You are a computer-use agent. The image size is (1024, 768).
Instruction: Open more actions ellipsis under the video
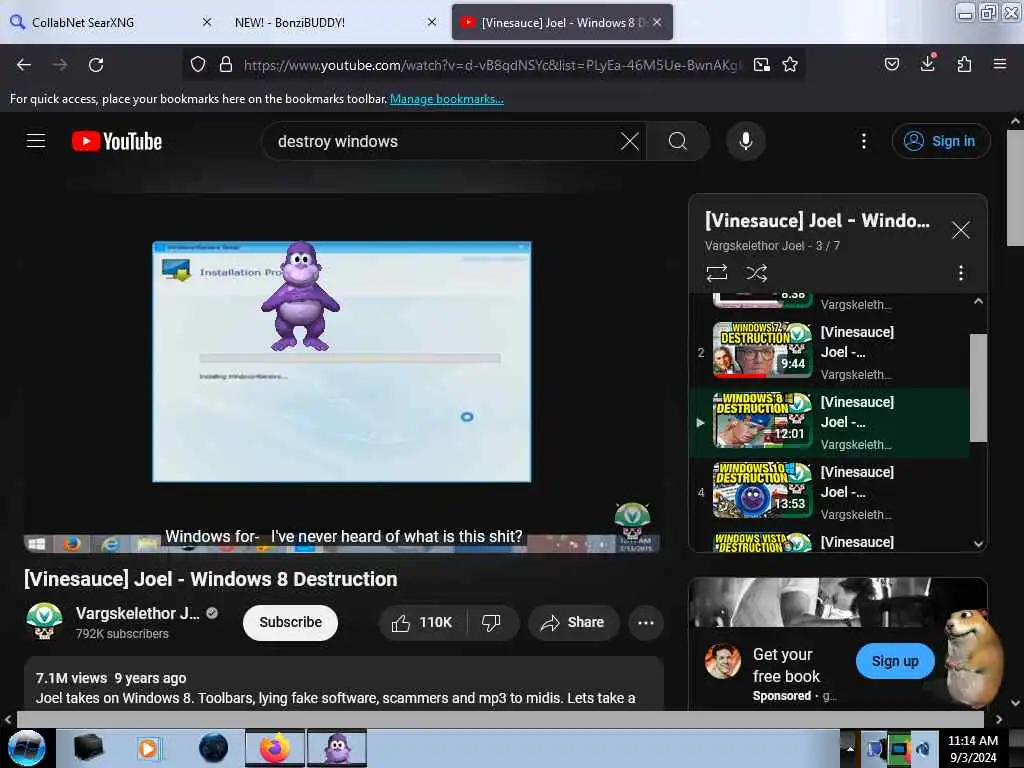pyautogui.click(x=645, y=623)
